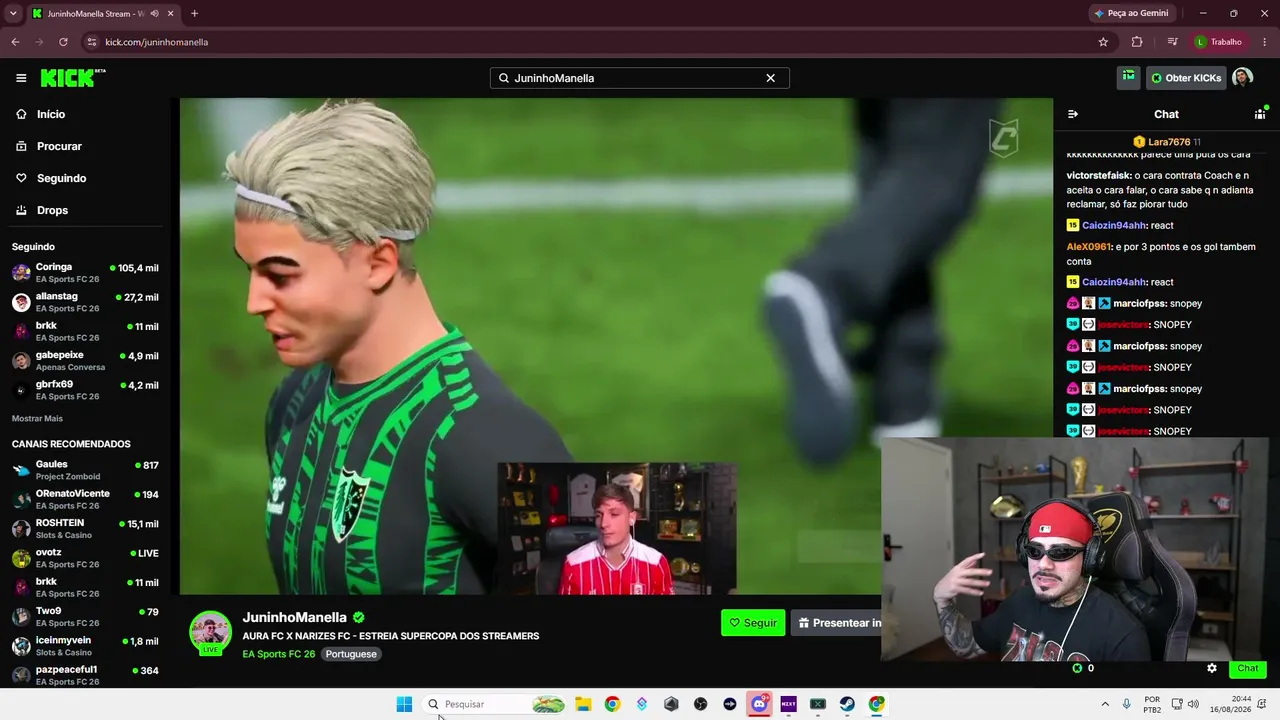The width and height of the screenshot is (1280, 720).
Task: Click the taskbar Pesquisar search box
Action: 496,704
